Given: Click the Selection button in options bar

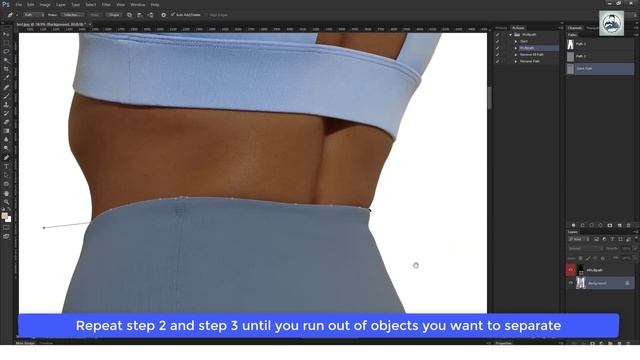Looking at the screenshot, I should [x=72, y=15].
